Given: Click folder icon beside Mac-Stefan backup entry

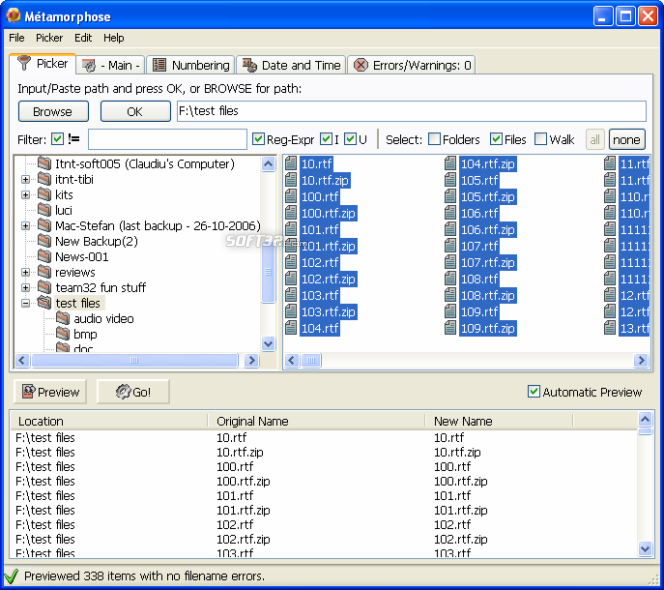Looking at the screenshot, I should click(x=44, y=225).
